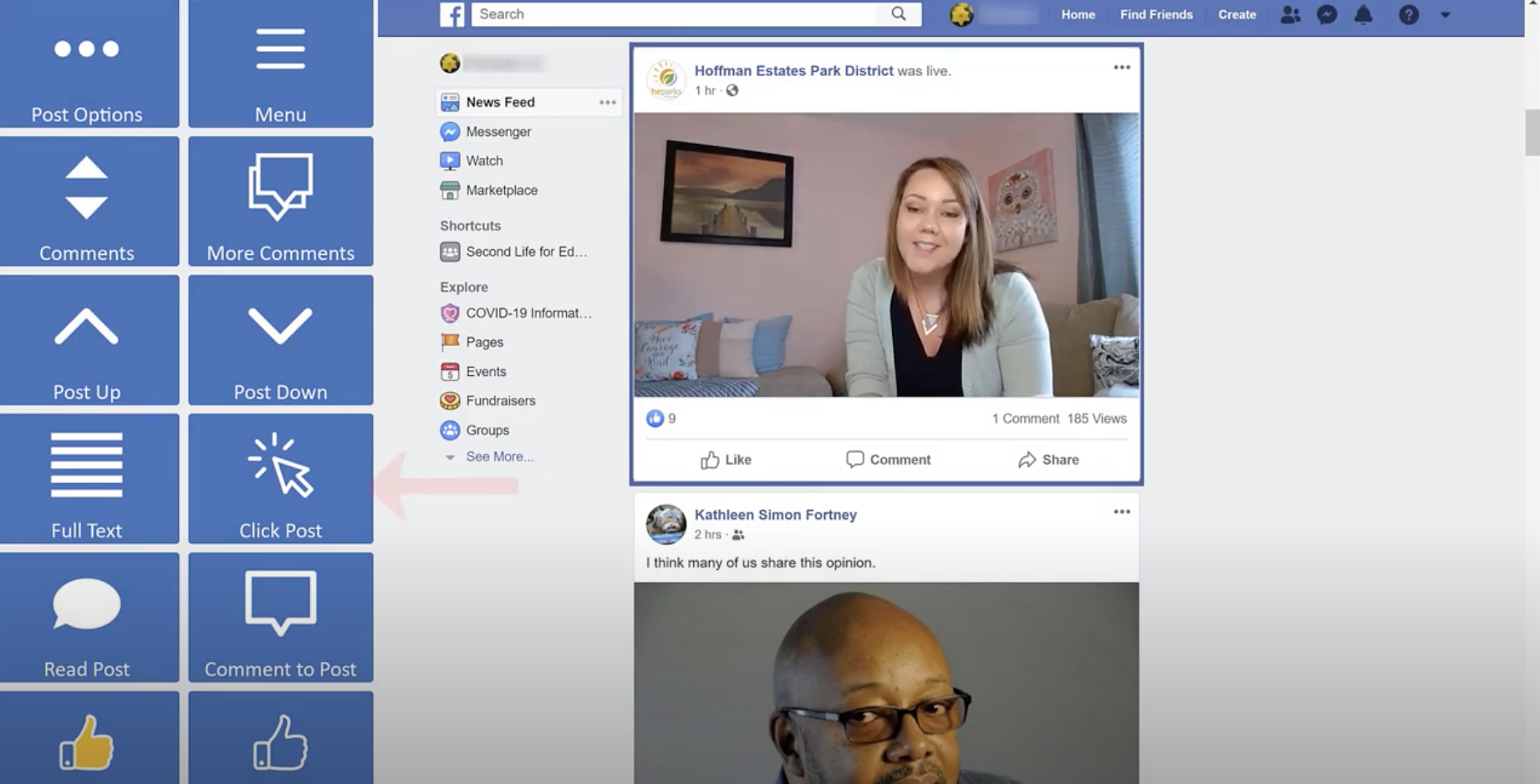Image resolution: width=1540 pixels, height=784 pixels.
Task: Open Messenger icon in top bar
Action: pyautogui.click(x=1327, y=14)
